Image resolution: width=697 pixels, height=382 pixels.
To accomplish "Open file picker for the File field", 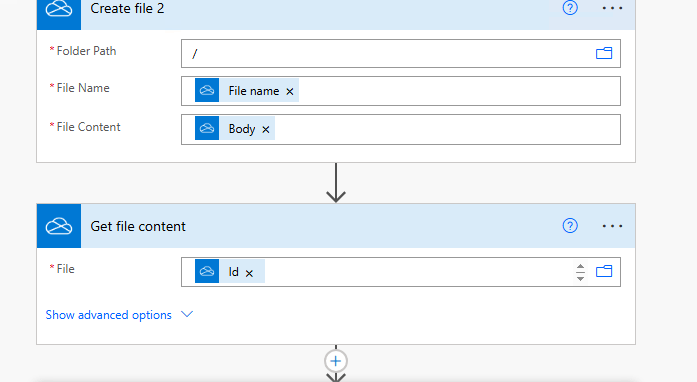I will pyautogui.click(x=604, y=271).
